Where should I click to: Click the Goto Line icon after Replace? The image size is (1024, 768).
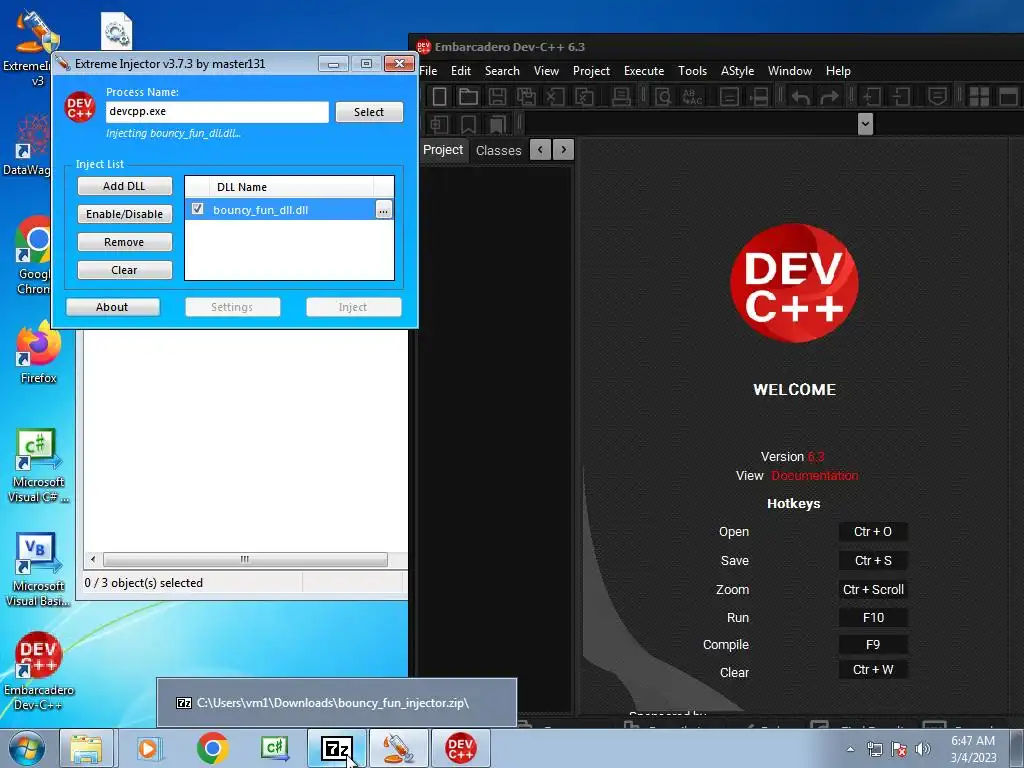point(729,97)
